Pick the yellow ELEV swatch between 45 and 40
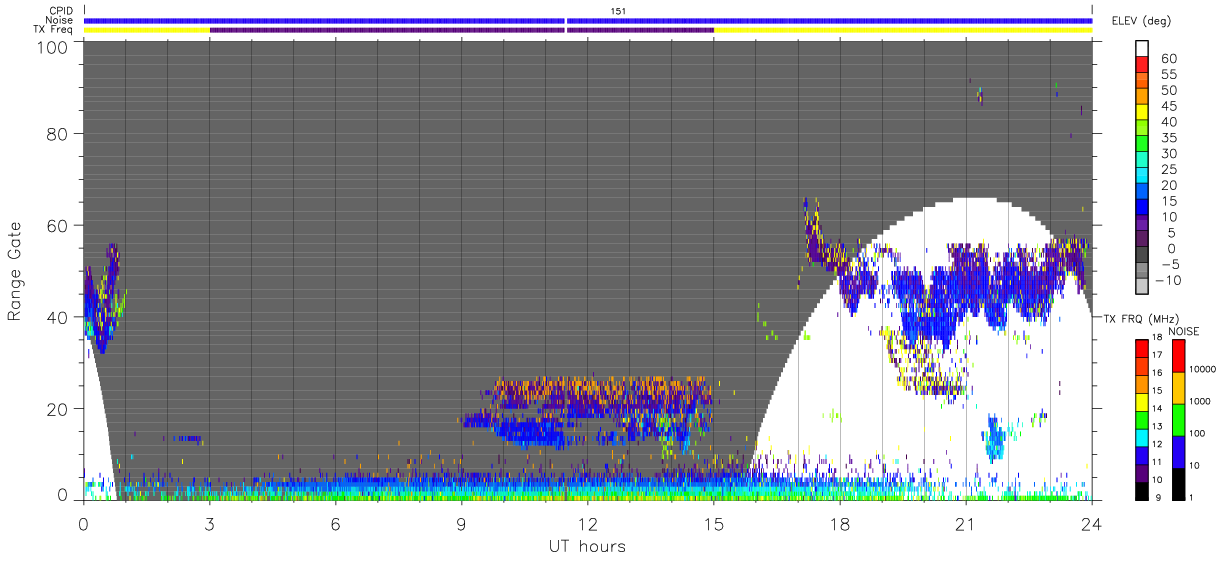Viewport: 1228px width, 567px height. (1144, 114)
